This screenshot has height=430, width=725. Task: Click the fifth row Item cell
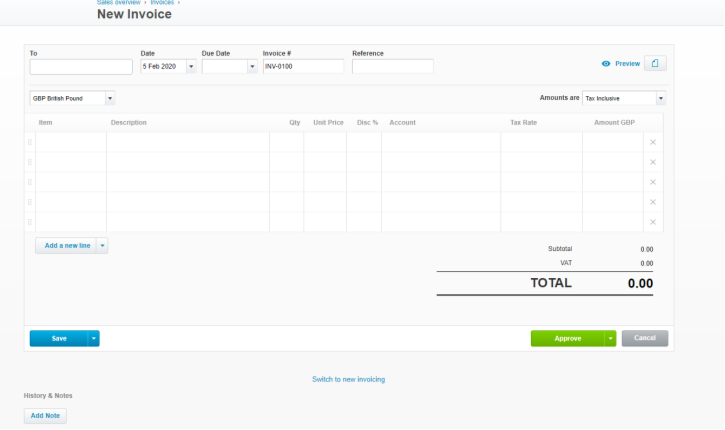pos(71,222)
